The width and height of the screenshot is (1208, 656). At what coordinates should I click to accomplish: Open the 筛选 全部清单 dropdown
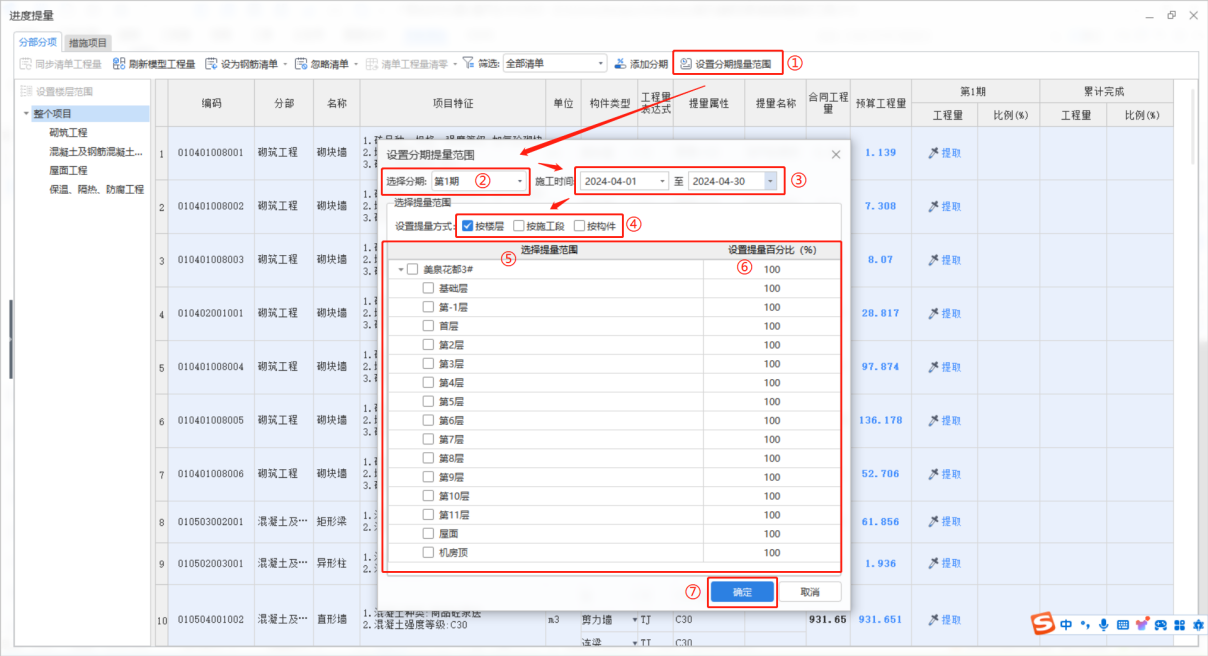coord(554,64)
